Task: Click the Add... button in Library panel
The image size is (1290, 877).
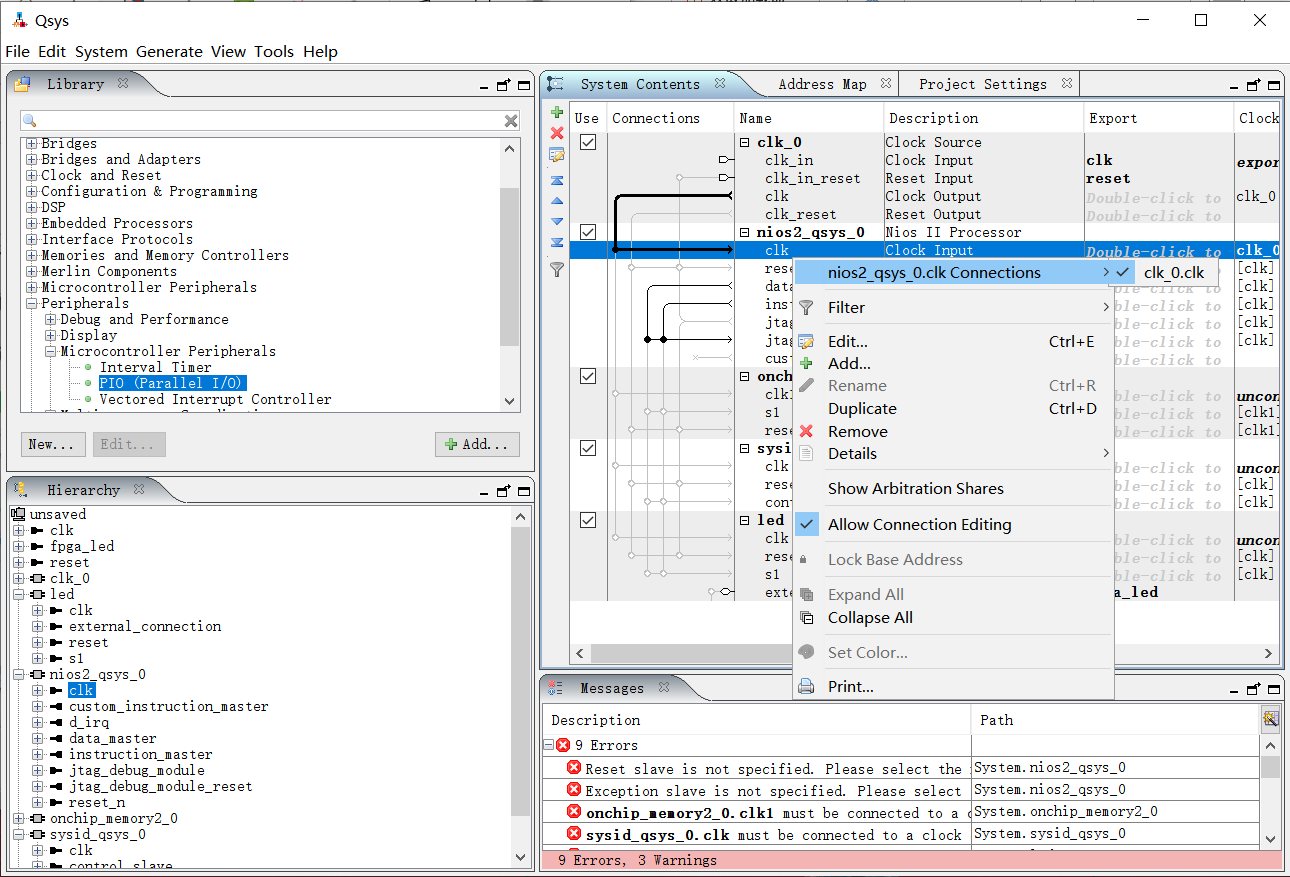Action: [x=477, y=444]
